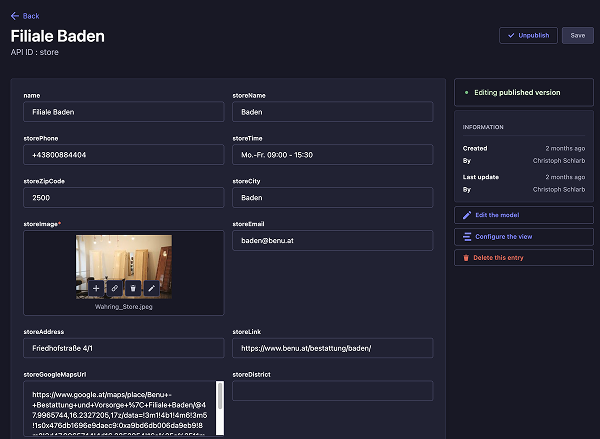Screen dimensions: 600x439
Task: Add a new image with plus icon
Action: (x=96, y=288)
